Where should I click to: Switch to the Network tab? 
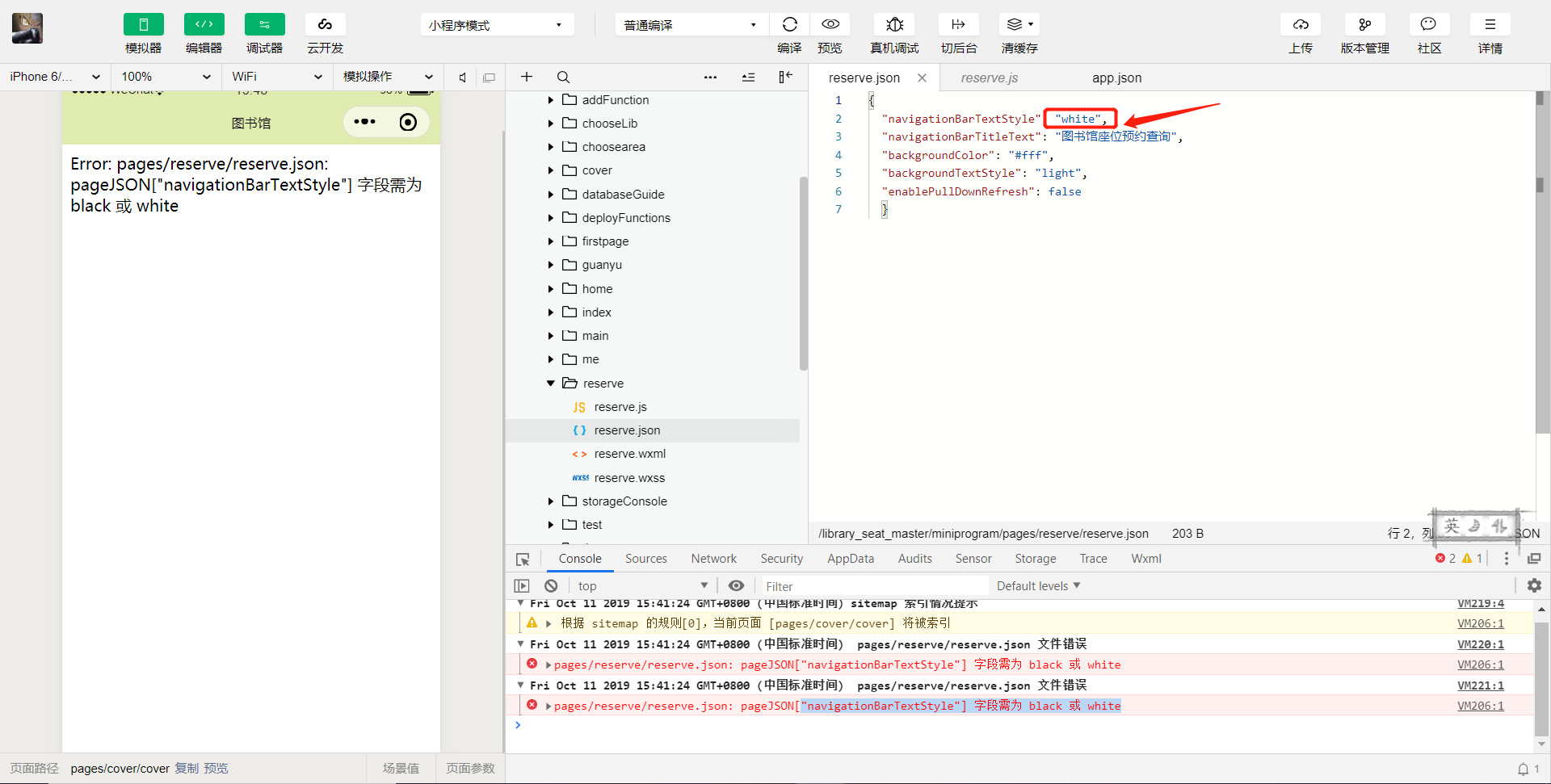point(713,559)
